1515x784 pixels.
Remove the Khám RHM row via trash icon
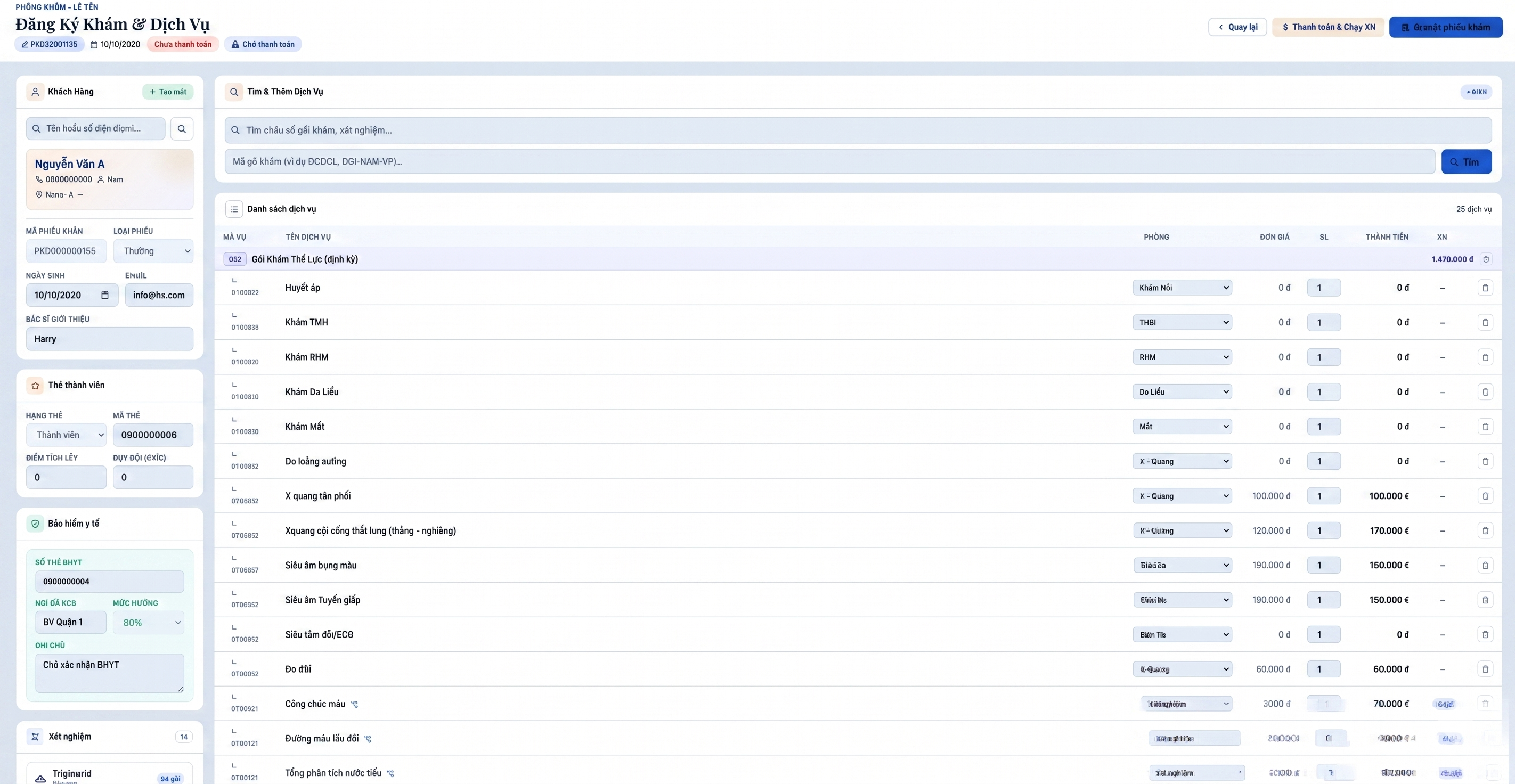coord(1485,357)
